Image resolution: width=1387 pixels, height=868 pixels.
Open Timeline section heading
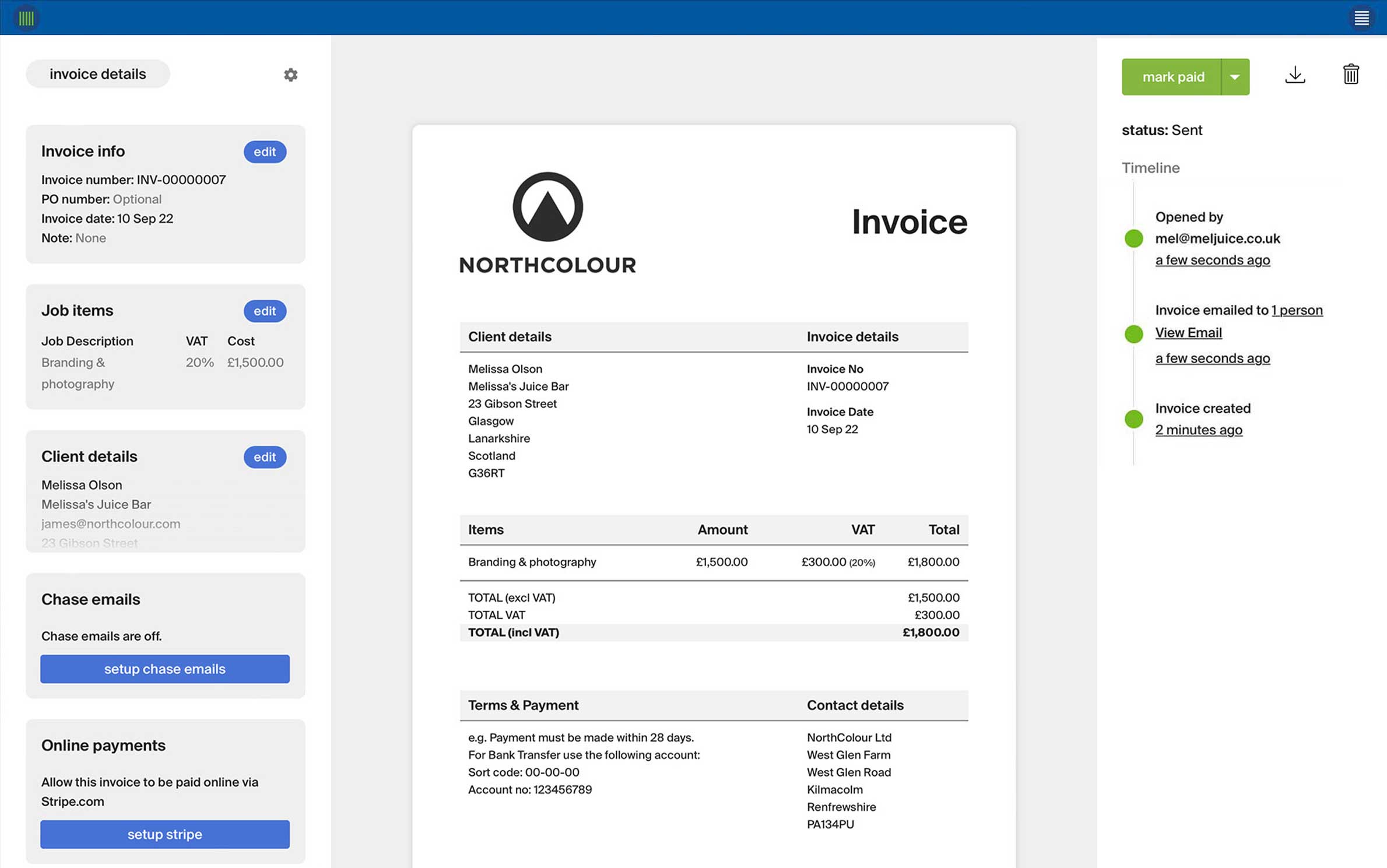(x=1150, y=167)
